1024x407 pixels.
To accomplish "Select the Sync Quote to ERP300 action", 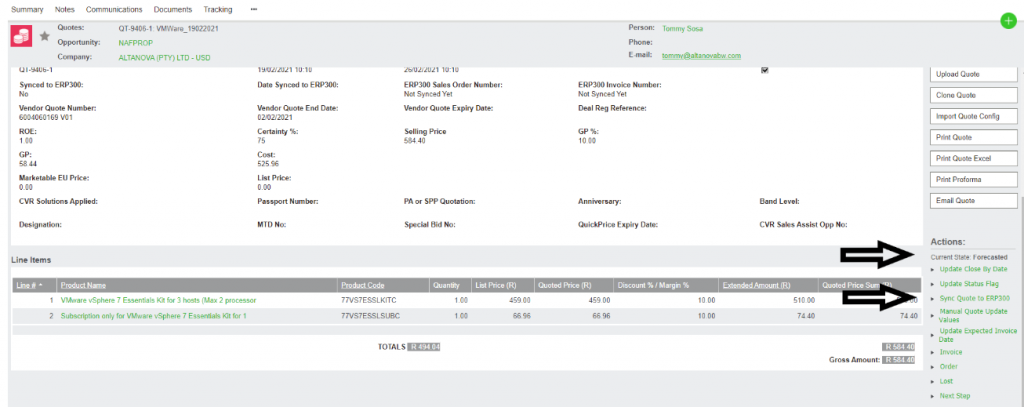I will pyautogui.click(x=975, y=298).
